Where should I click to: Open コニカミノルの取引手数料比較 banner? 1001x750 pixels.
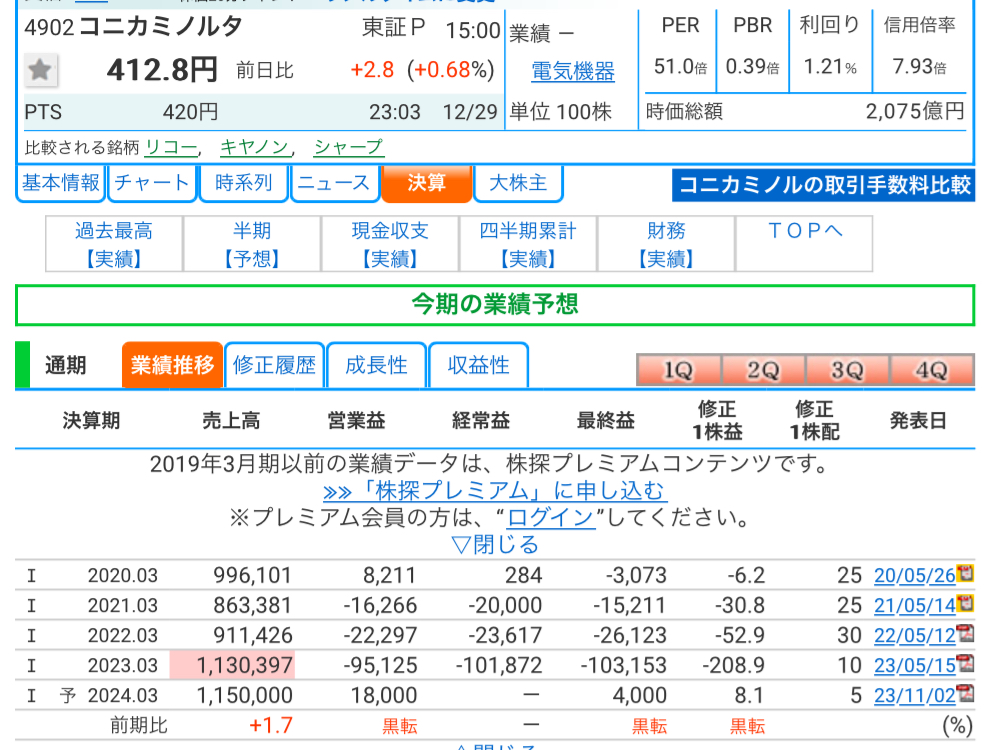click(x=824, y=185)
